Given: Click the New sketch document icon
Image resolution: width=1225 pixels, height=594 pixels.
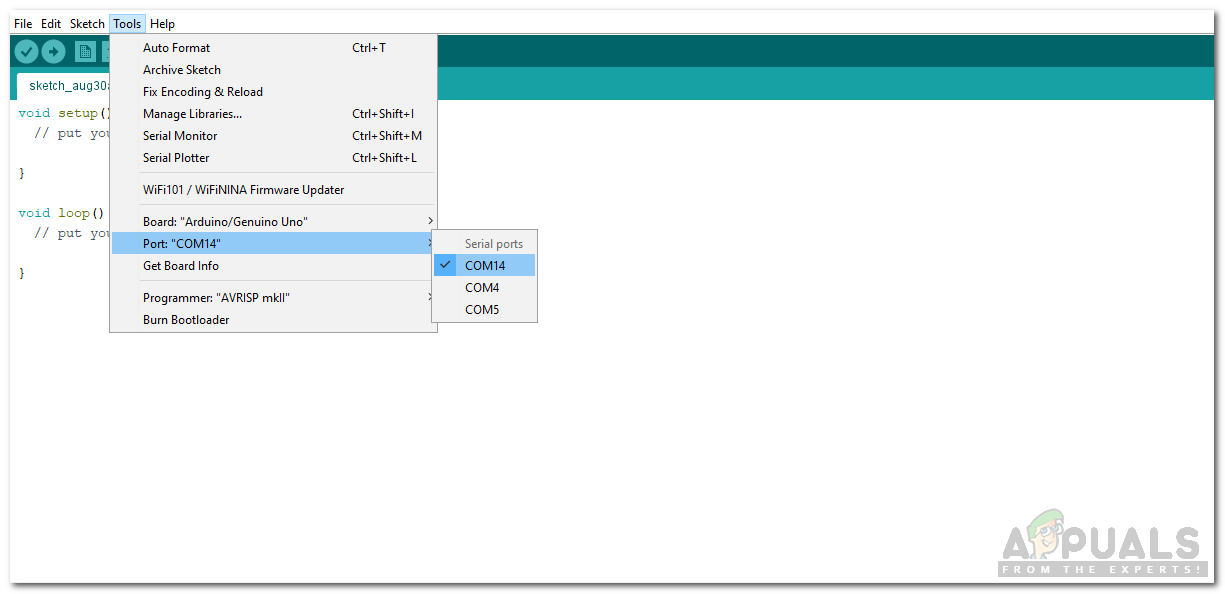Looking at the screenshot, I should tap(86, 52).
